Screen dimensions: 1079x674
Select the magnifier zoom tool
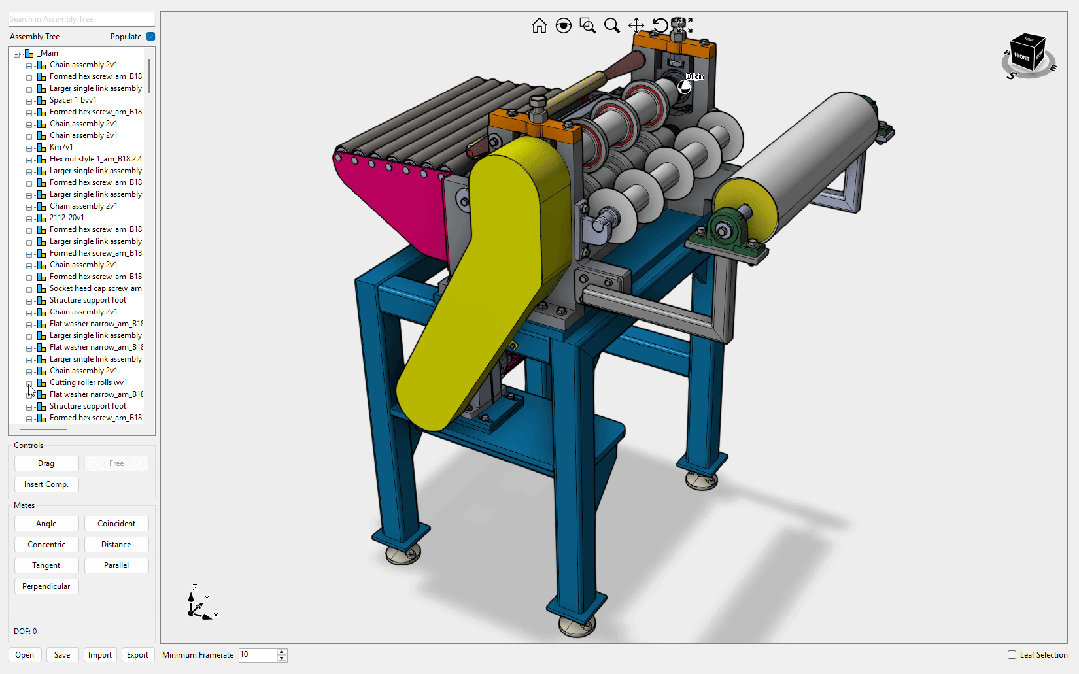(x=612, y=26)
